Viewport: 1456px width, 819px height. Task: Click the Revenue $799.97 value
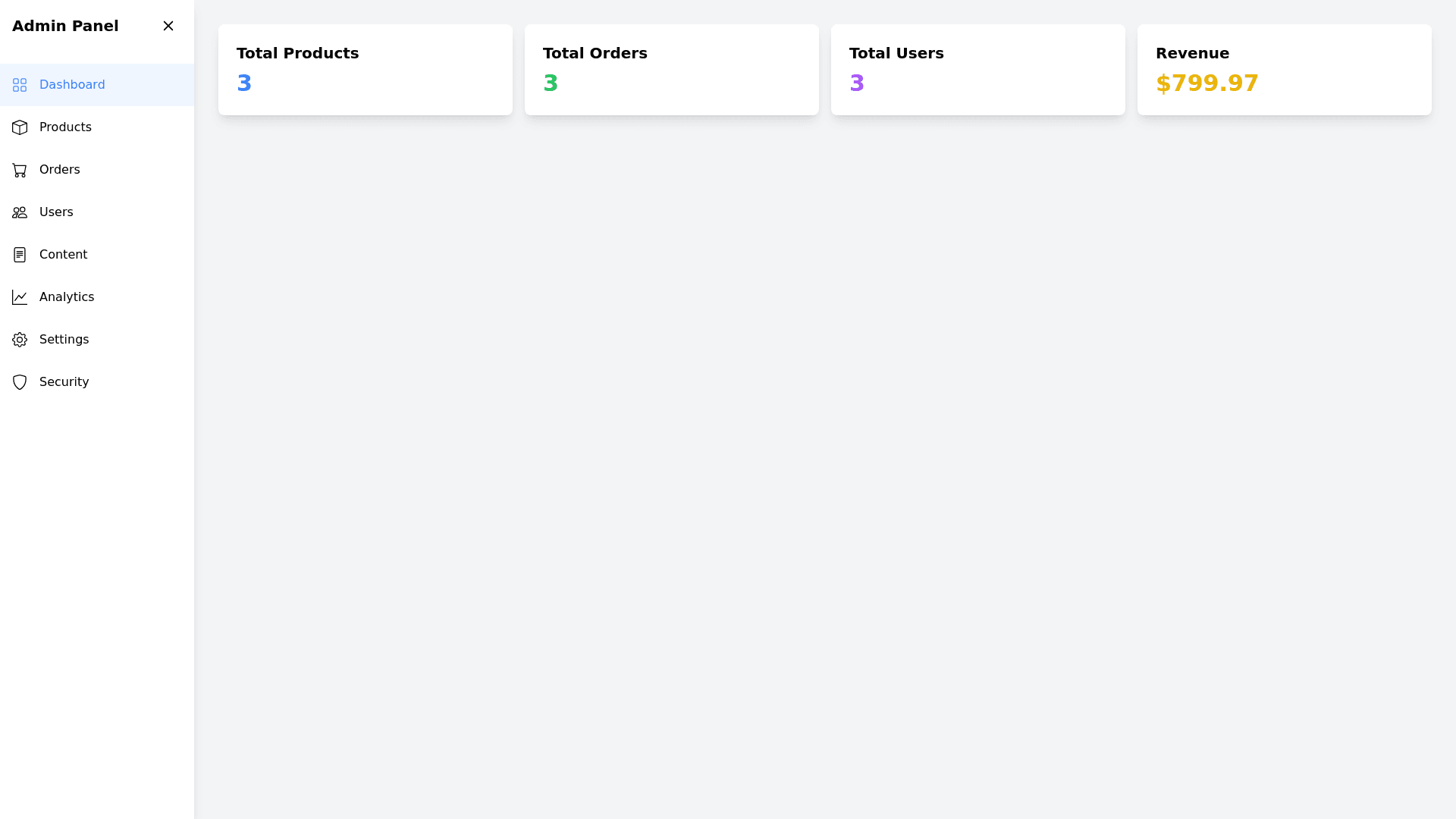click(1207, 83)
